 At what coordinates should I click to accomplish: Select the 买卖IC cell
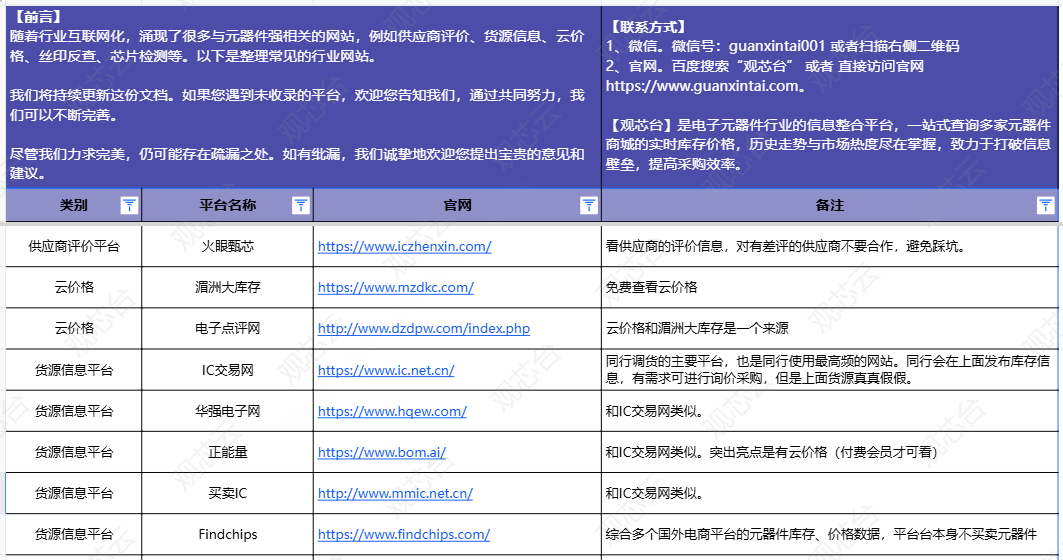[x=228, y=494]
